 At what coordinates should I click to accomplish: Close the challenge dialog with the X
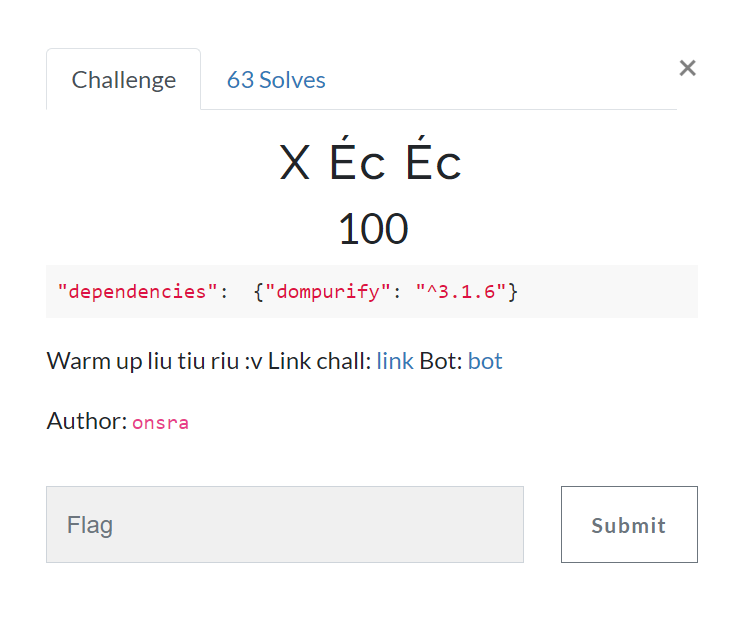click(x=687, y=68)
